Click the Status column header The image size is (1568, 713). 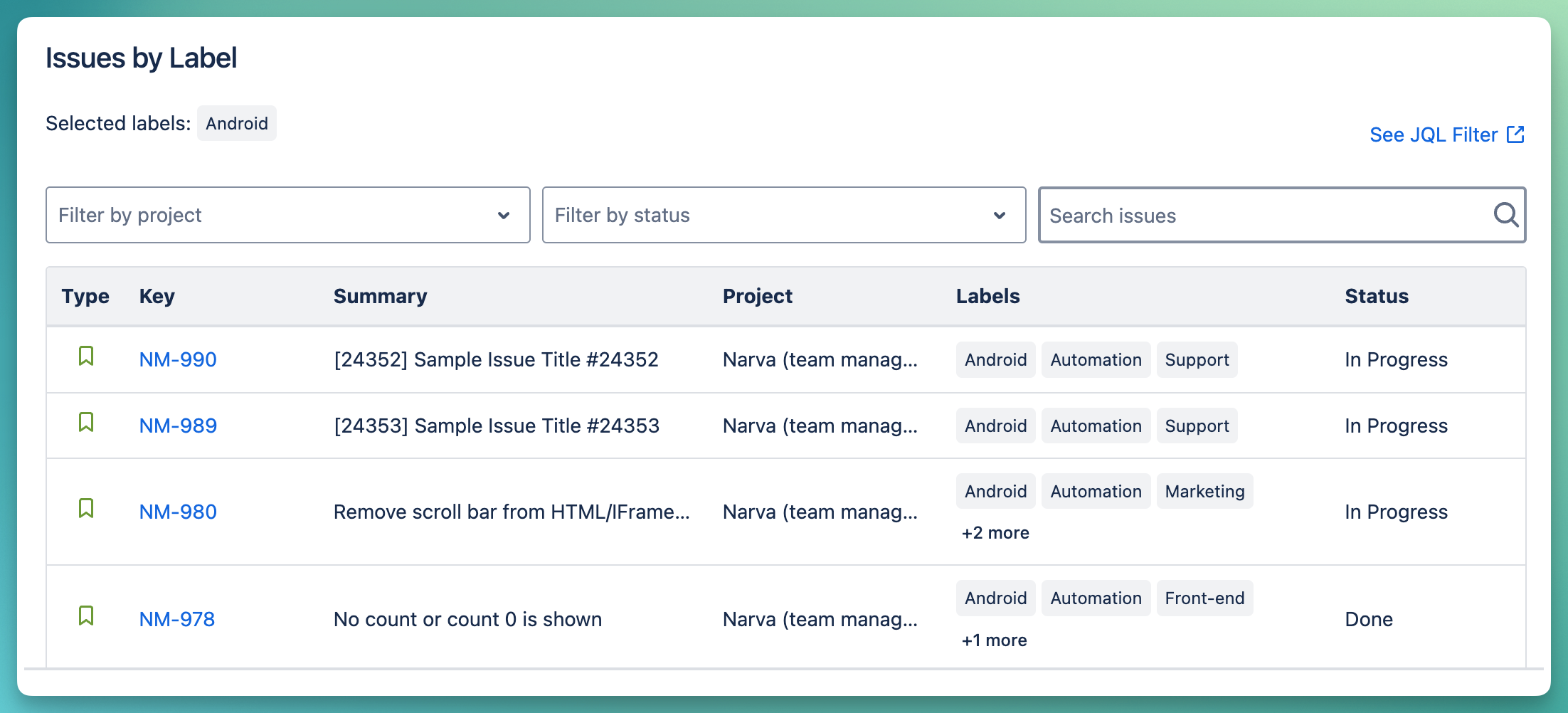(1376, 296)
